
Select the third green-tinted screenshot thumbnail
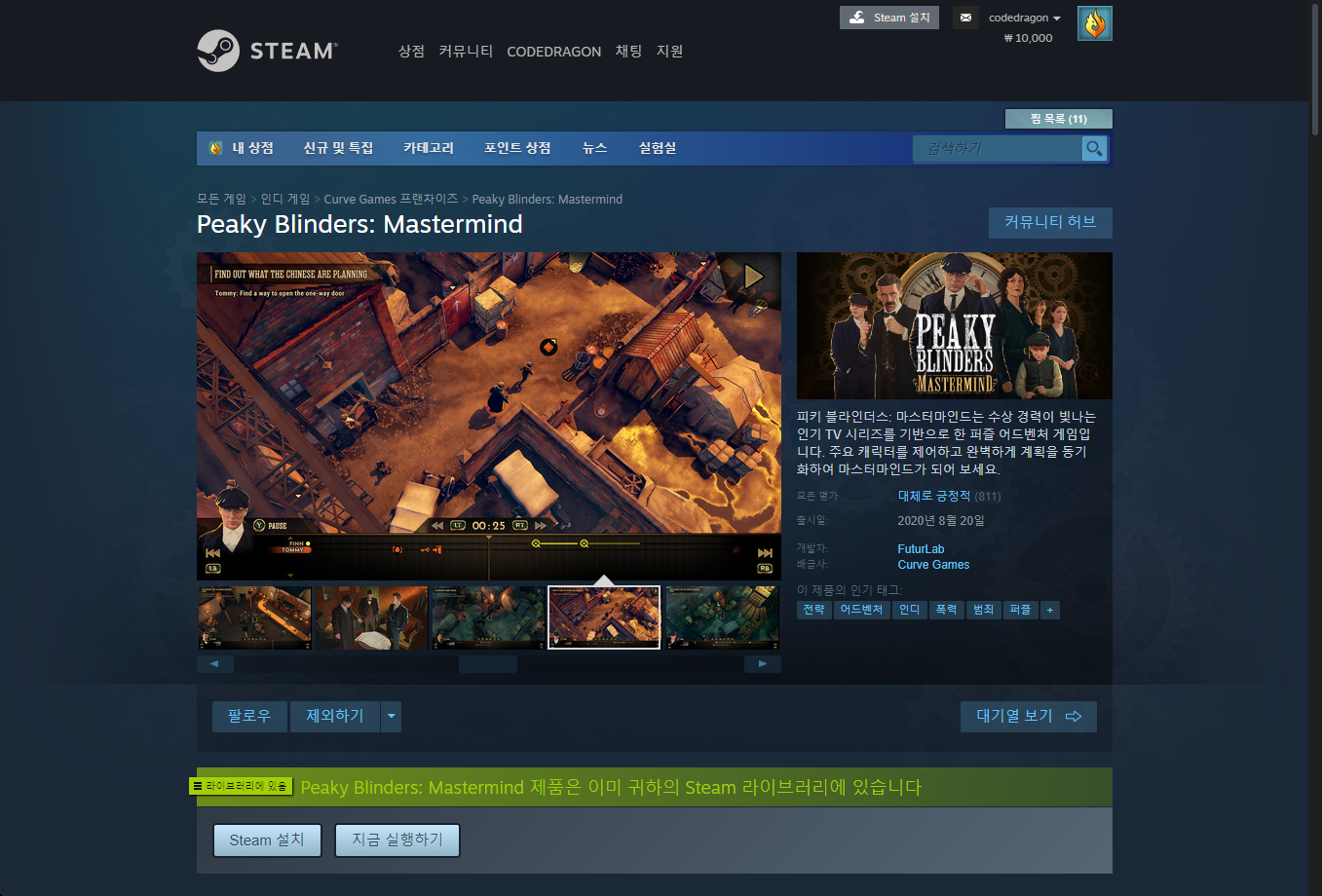pos(488,617)
